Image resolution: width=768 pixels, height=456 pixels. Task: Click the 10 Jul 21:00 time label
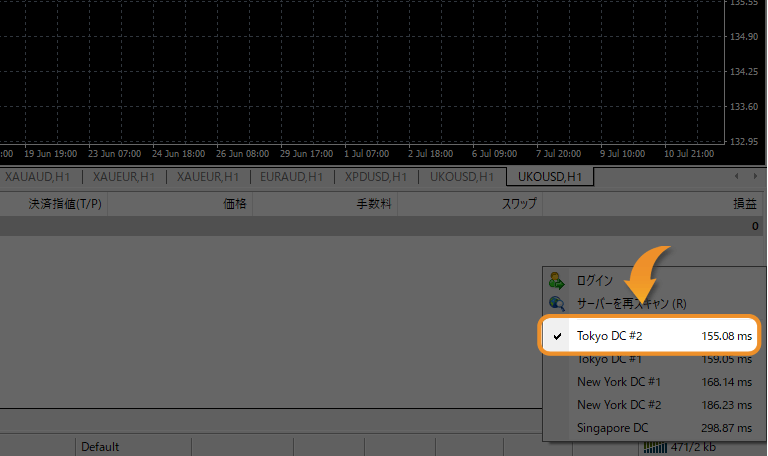(689, 154)
